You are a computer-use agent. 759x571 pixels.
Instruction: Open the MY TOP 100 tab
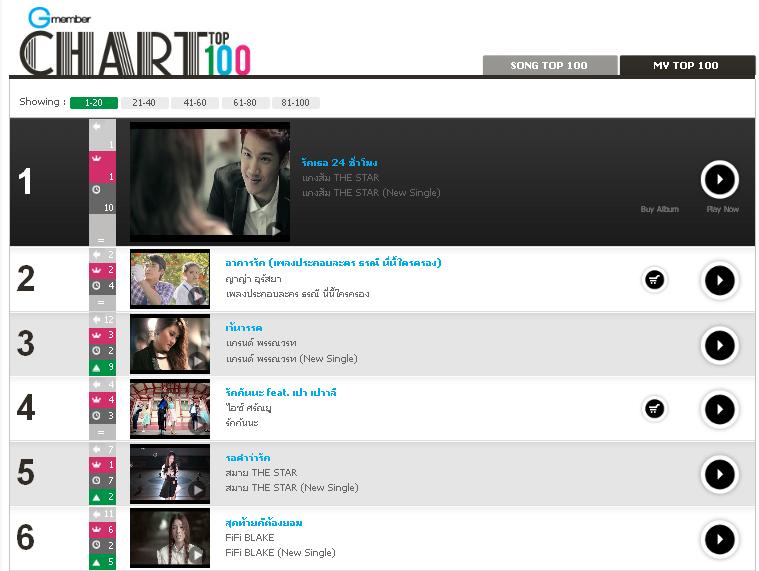tap(686, 65)
